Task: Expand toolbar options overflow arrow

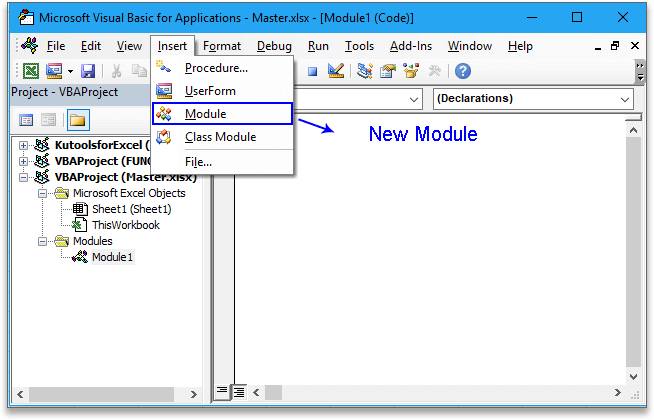Action: [640, 71]
